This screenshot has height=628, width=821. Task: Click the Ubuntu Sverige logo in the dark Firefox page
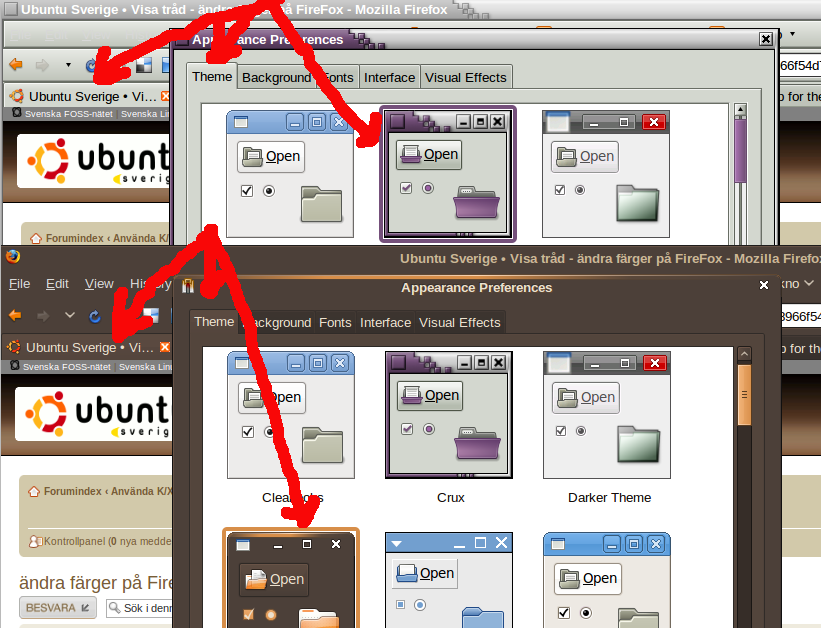tap(93, 414)
